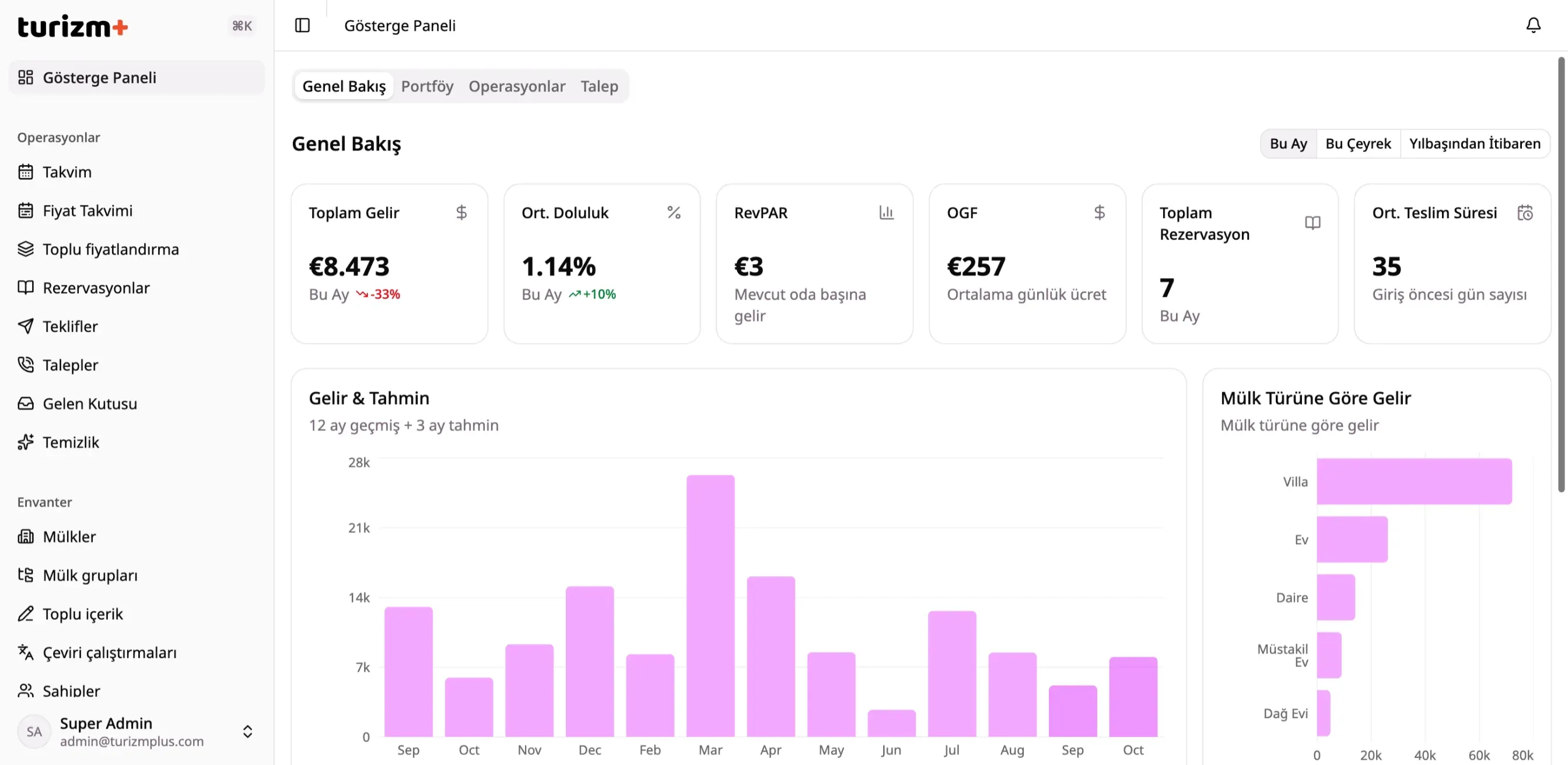1568x765 pixels.
Task: Click the Ort. Teslim Süresi calendar-clock icon
Action: coord(1525,213)
